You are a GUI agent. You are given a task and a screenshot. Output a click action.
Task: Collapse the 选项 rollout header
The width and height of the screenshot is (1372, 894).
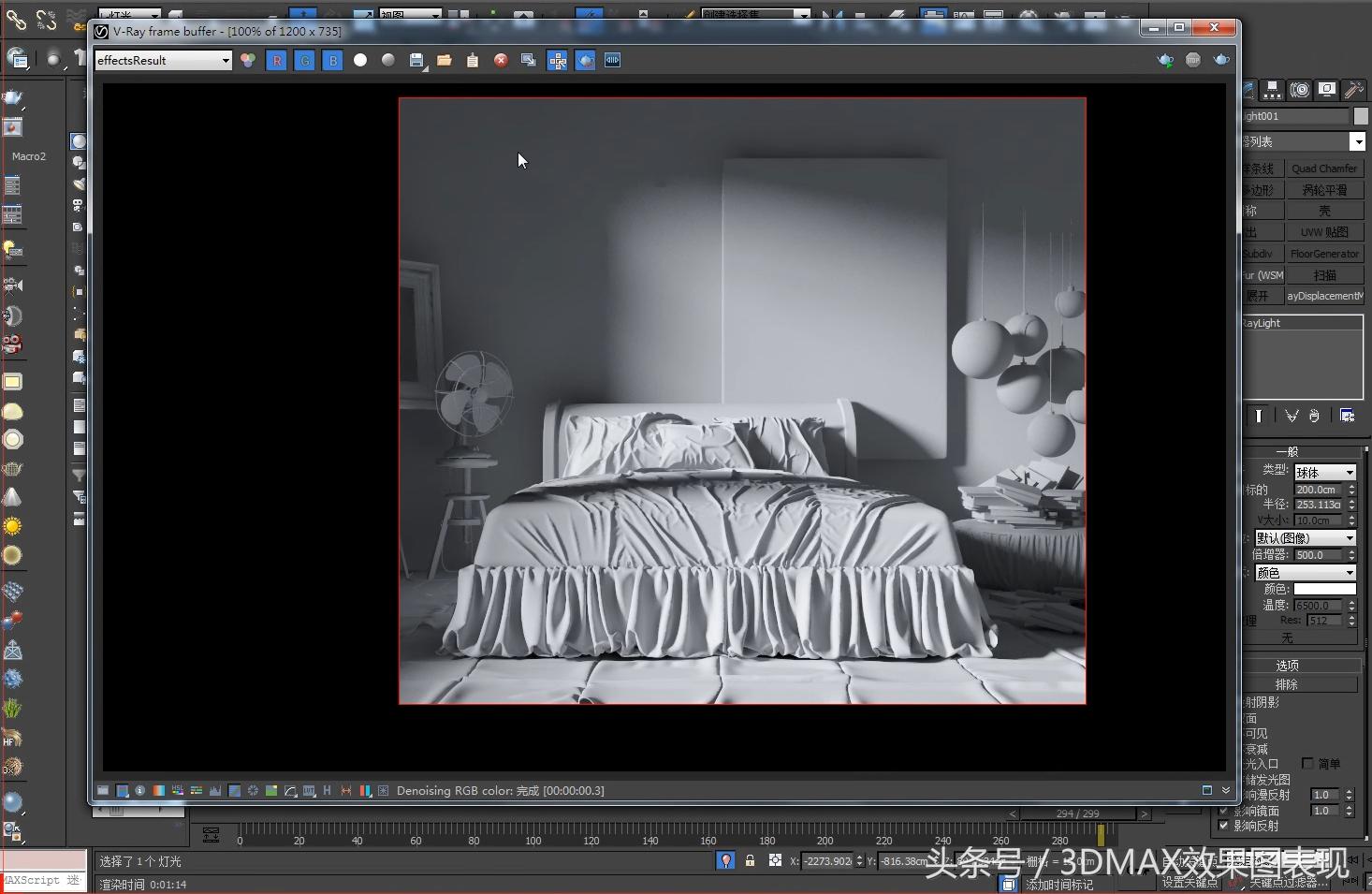[x=1288, y=666]
